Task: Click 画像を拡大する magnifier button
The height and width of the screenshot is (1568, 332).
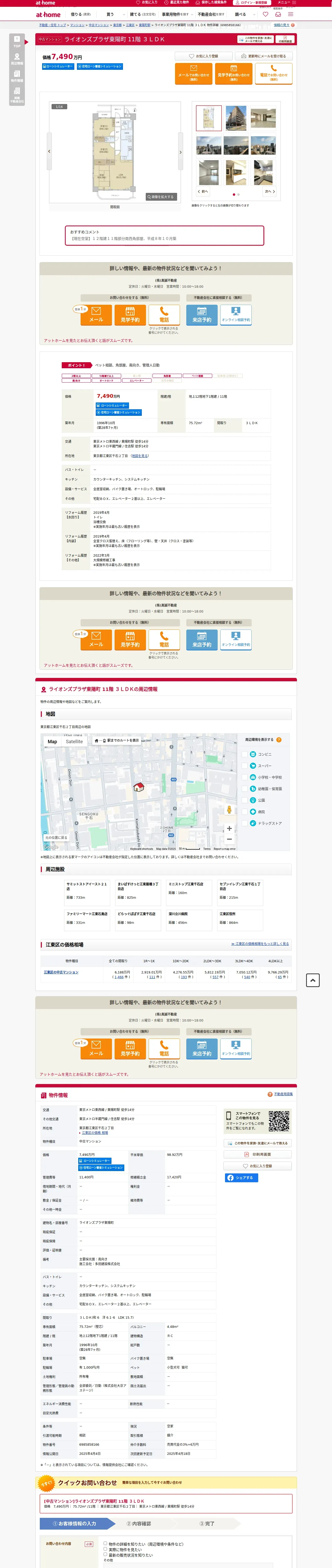Action: [x=161, y=197]
